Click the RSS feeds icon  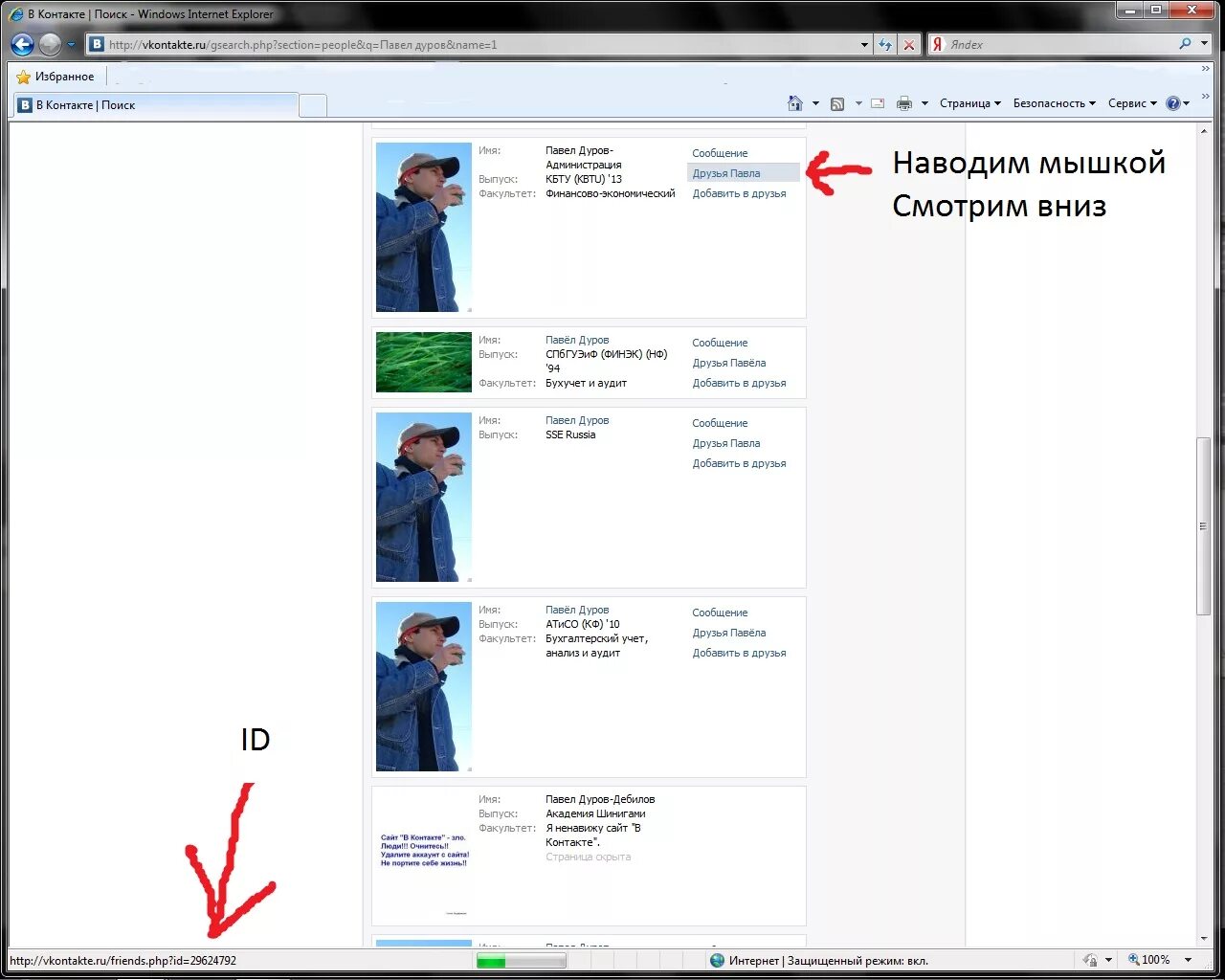[837, 103]
